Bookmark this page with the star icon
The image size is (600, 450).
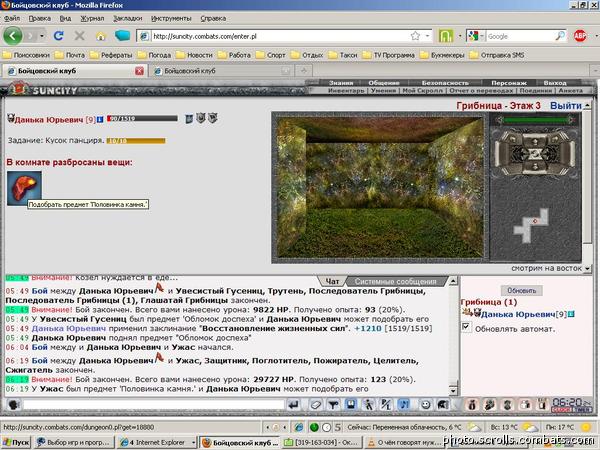(415, 36)
